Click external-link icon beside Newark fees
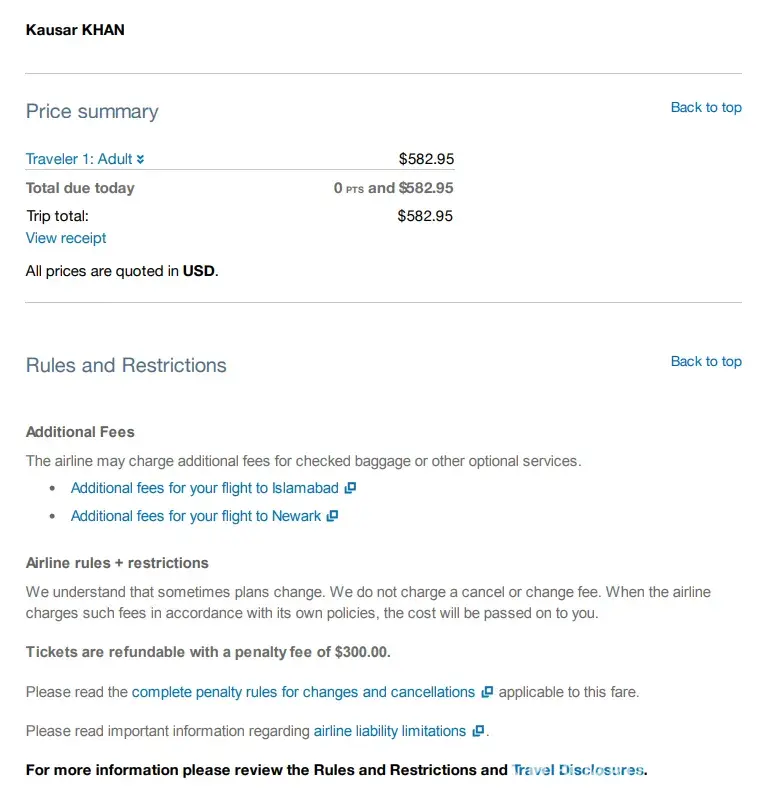The width and height of the screenshot is (773, 802). [333, 516]
